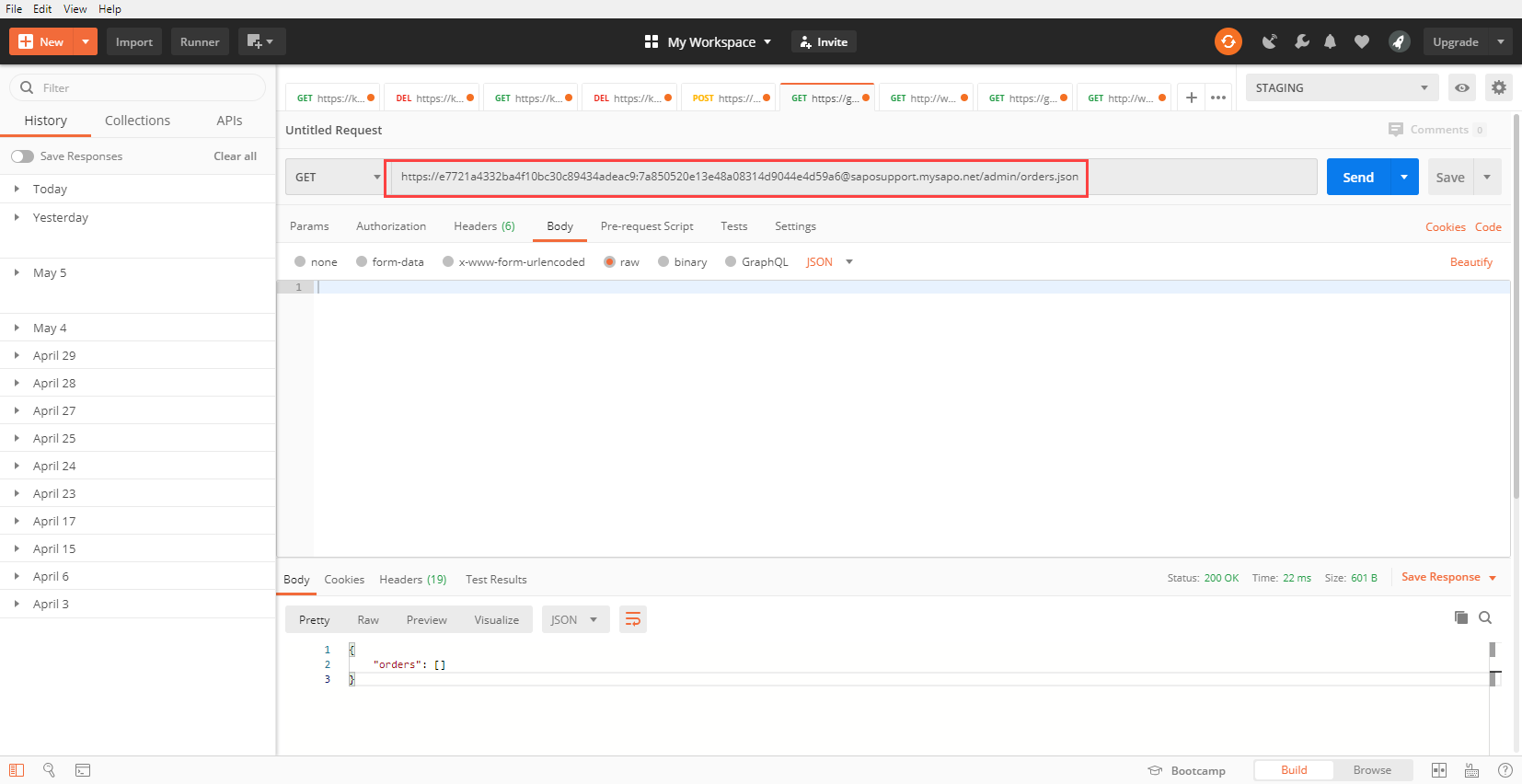
Task: Toggle the Save Responses switch
Action: pos(23,156)
